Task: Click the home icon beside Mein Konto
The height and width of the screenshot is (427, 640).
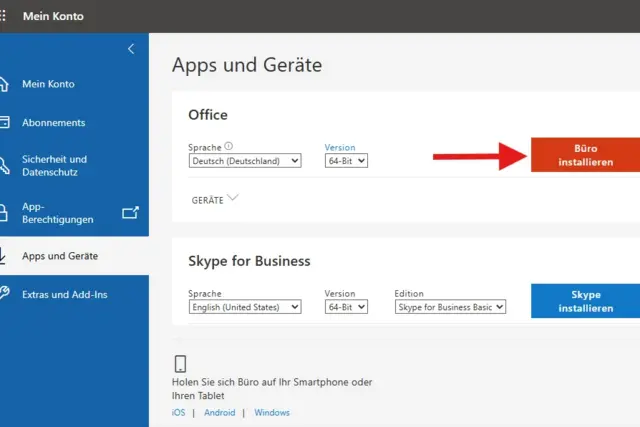Action: click(x=3, y=84)
